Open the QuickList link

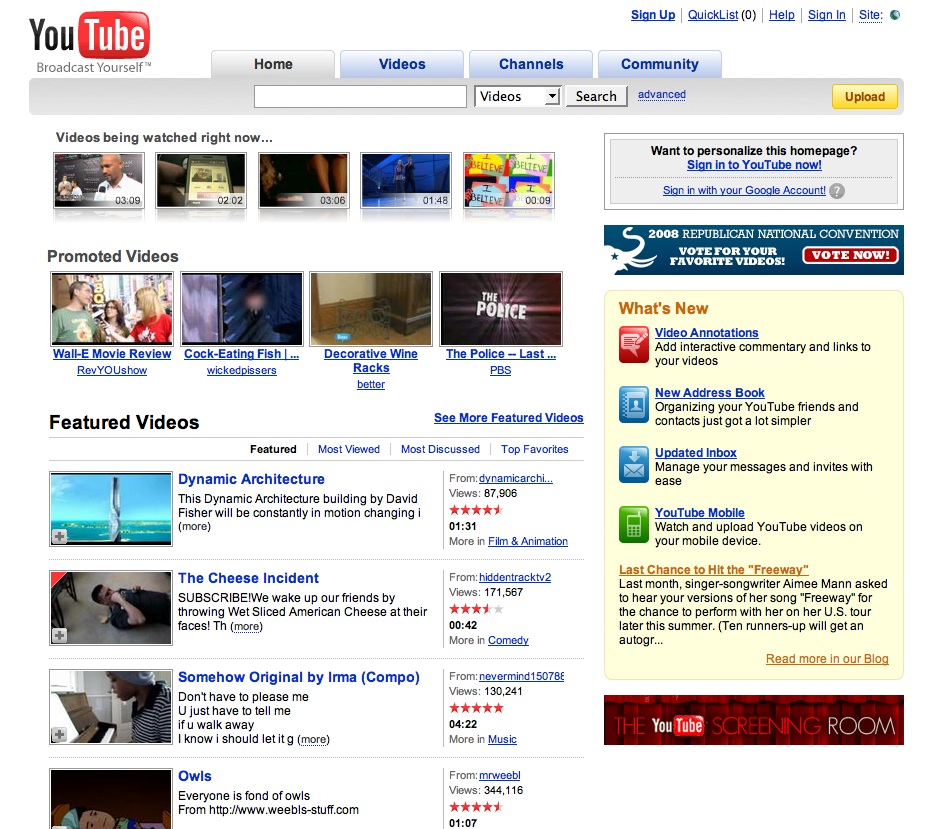(x=713, y=15)
